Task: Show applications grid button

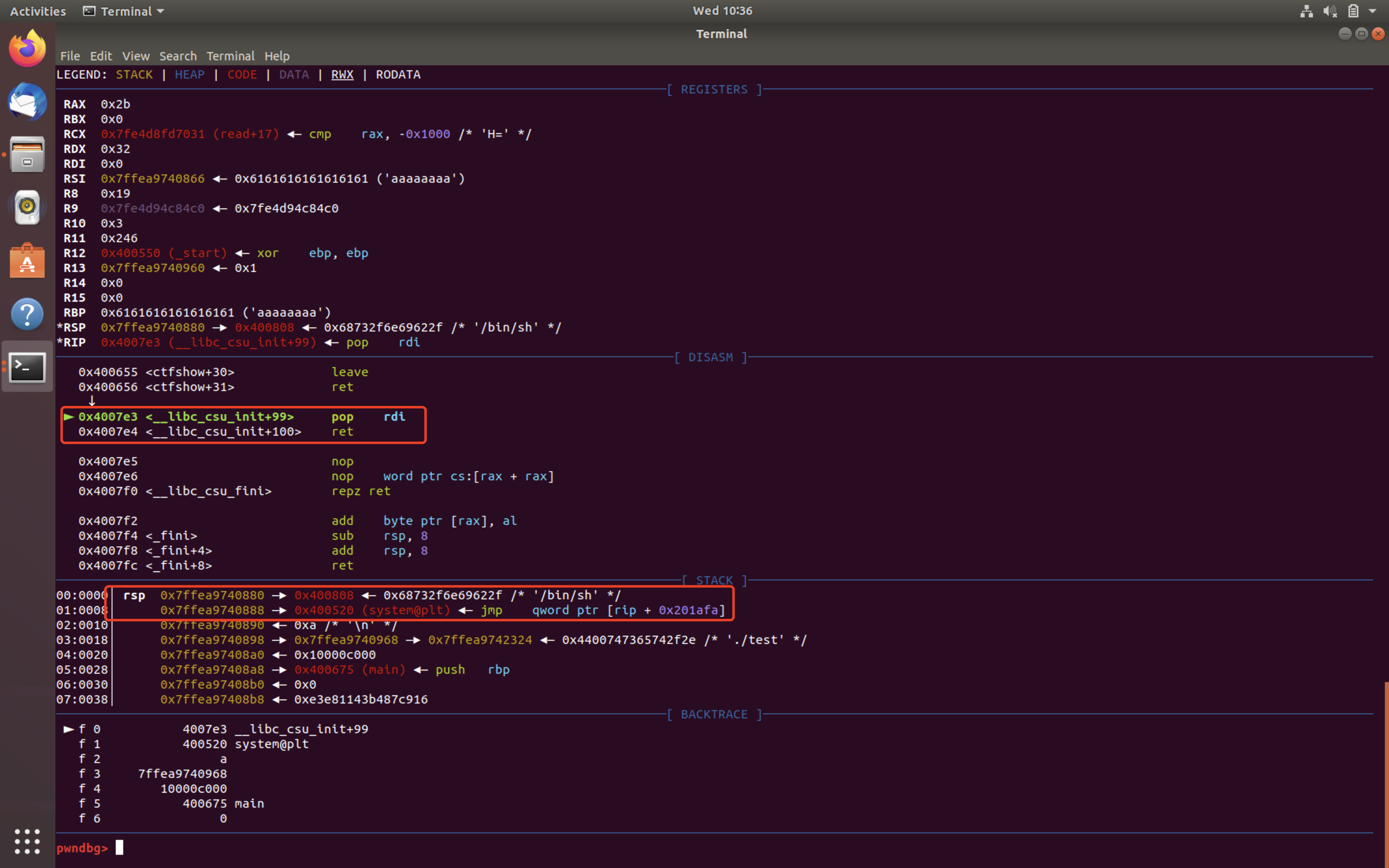Action: coord(27,841)
